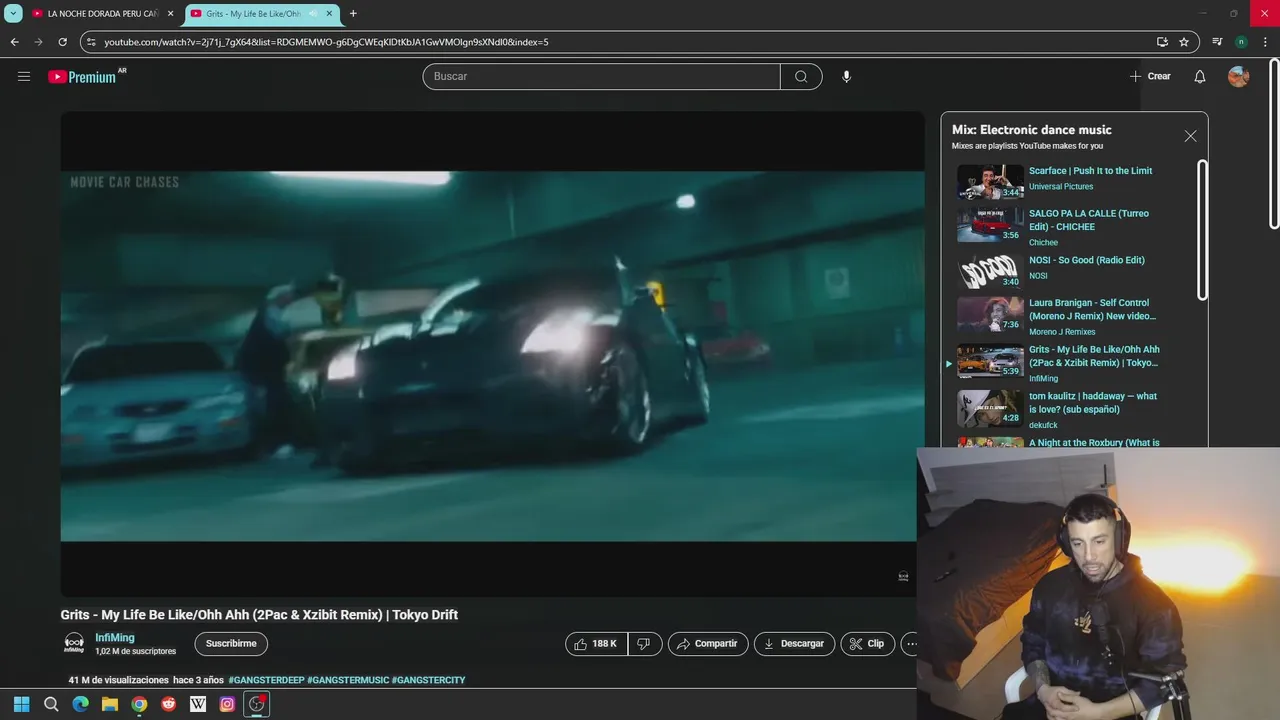Select the Grits Tokyo Drift playlist thumbnail
The height and width of the screenshot is (720, 1280).
[990, 361]
